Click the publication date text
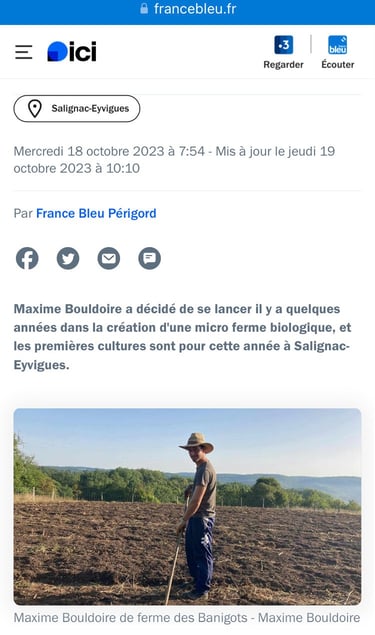This screenshot has width=375, height=635. click(174, 160)
